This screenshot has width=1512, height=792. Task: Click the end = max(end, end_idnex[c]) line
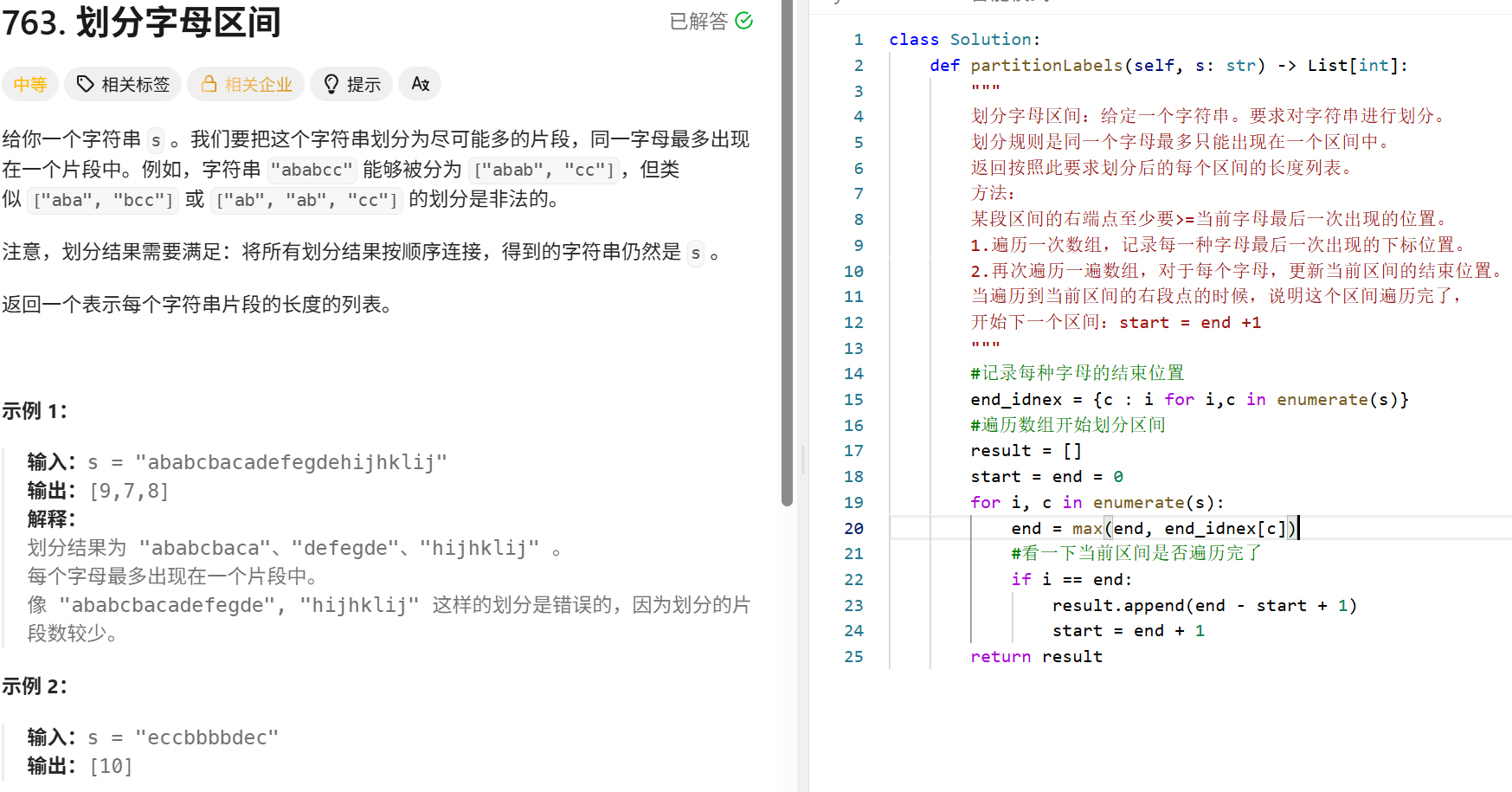click(1155, 528)
